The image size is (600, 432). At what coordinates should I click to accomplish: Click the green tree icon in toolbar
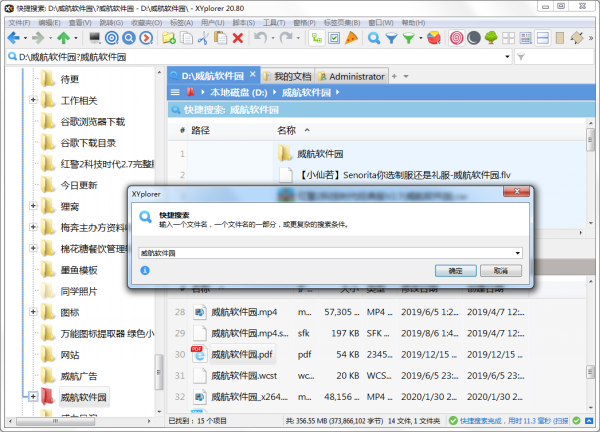click(x=491, y=39)
